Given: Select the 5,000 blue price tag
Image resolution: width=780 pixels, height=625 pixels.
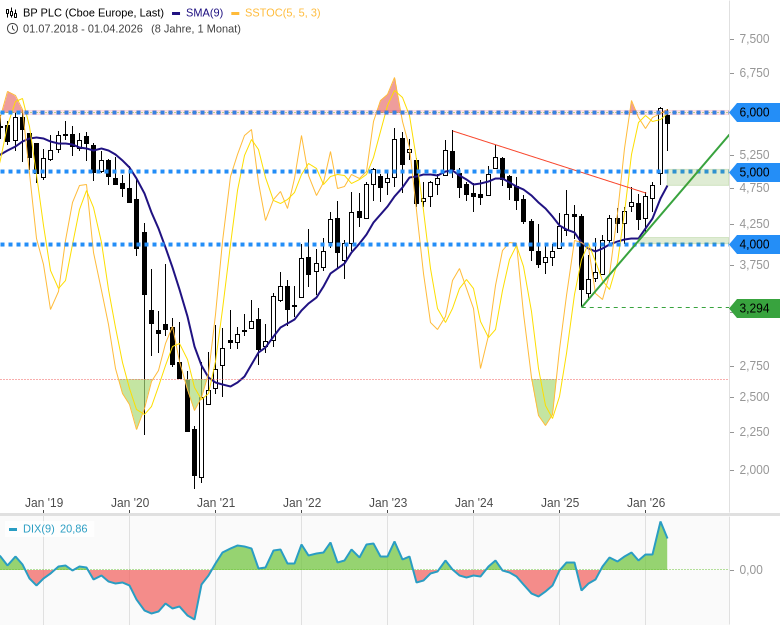Looking at the screenshot, I should tap(753, 172).
